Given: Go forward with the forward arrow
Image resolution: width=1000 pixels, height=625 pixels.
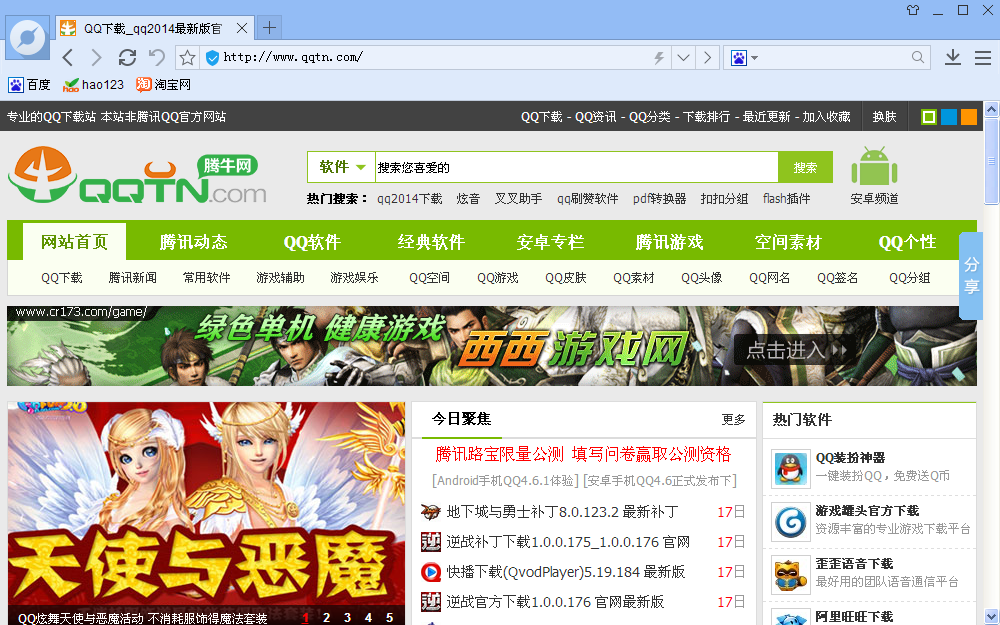Looking at the screenshot, I should tap(96, 57).
